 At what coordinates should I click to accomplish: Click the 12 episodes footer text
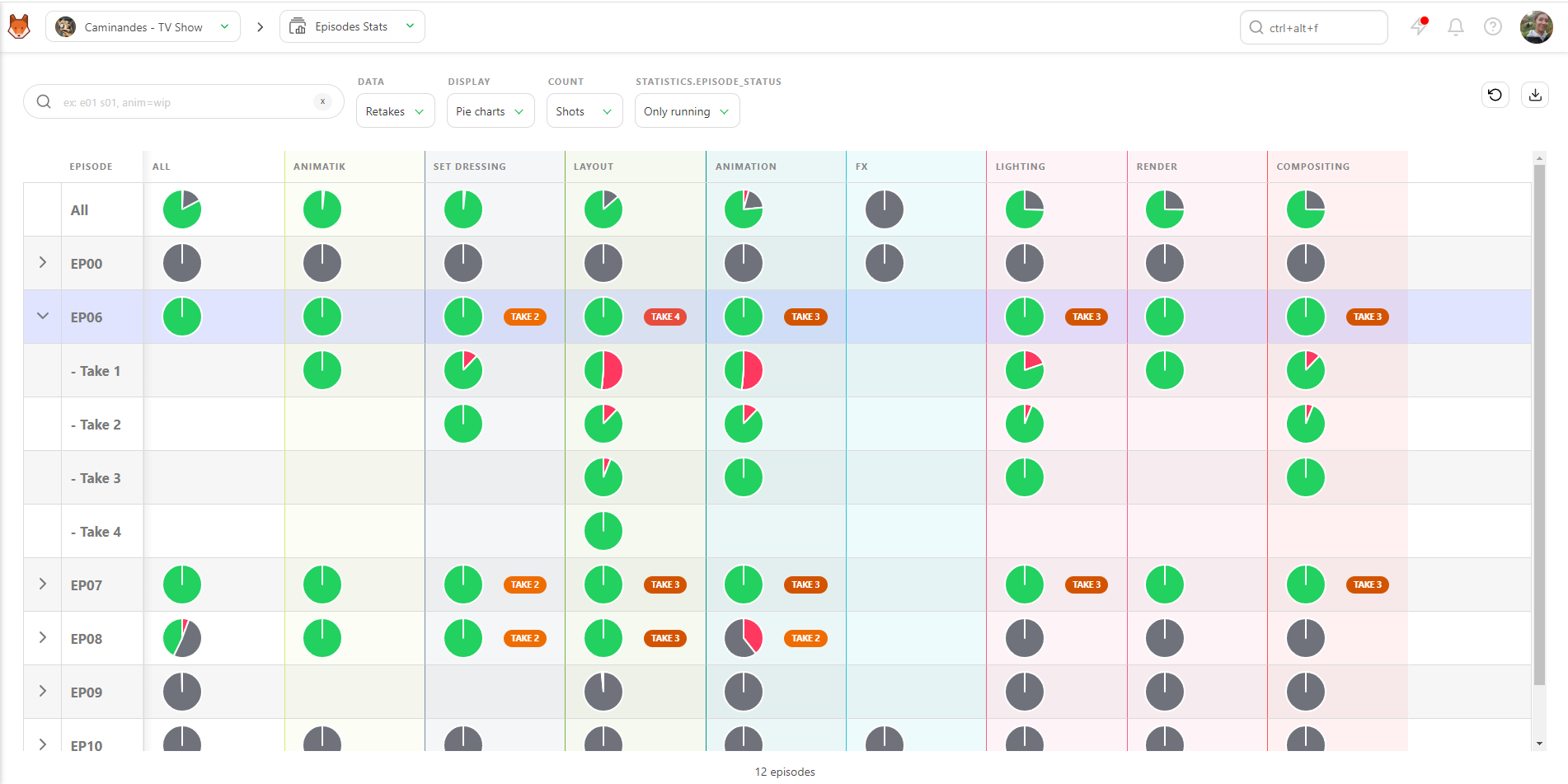click(x=785, y=772)
